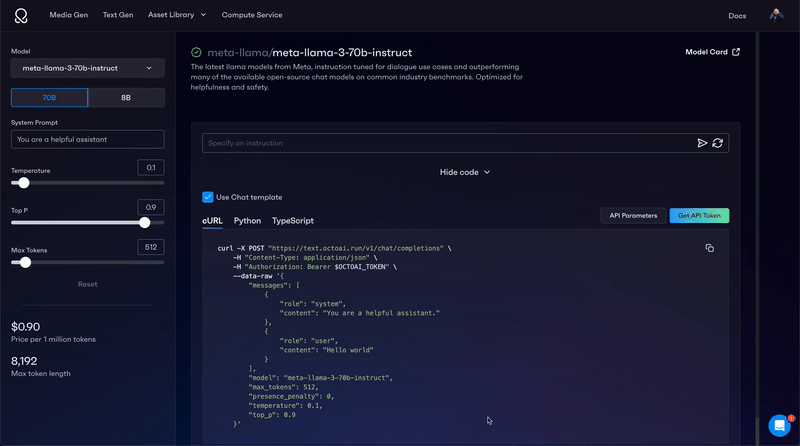Click the green verified checkmark icon

[197, 52]
